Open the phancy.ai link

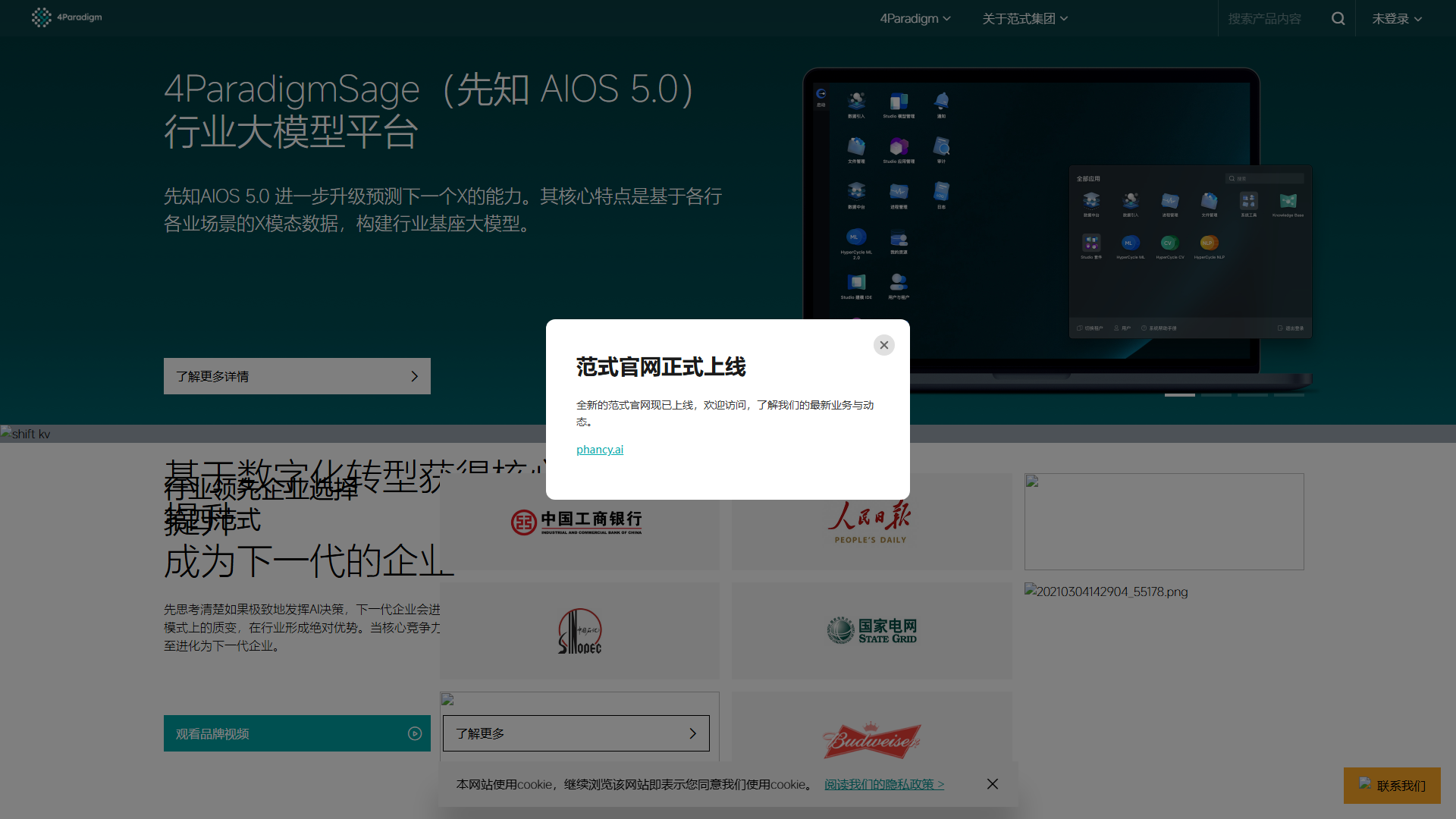(x=599, y=449)
